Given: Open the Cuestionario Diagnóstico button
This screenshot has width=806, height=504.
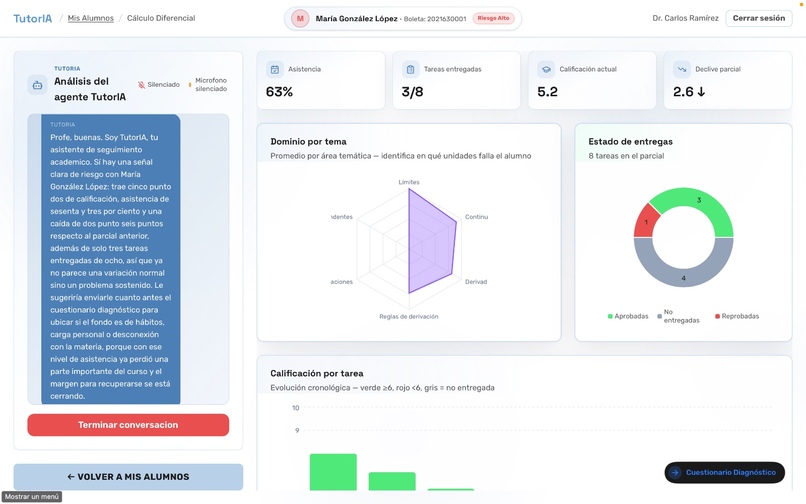Looking at the screenshot, I should pos(724,472).
